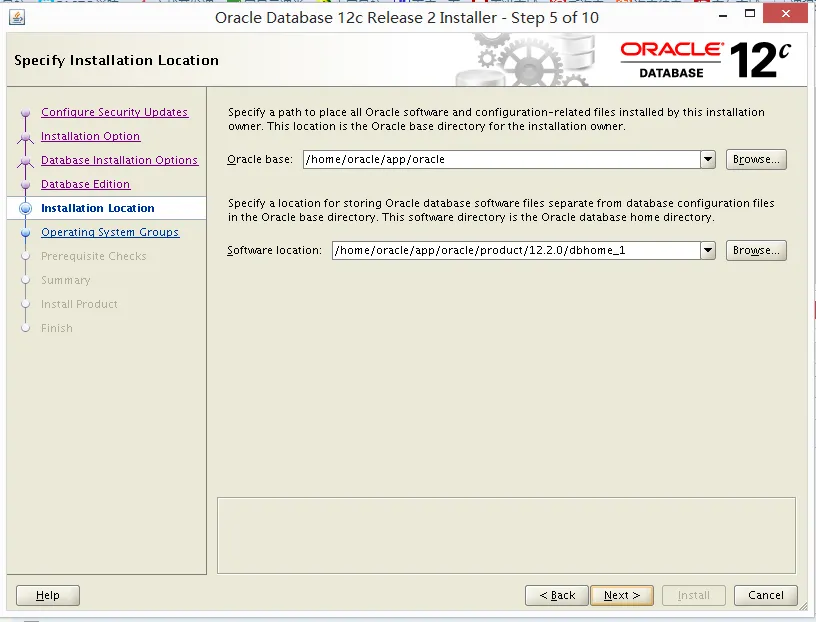This screenshot has width=816, height=622.
Task: Click the message area at the bottom
Action: pyautogui.click(x=506, y=535)
